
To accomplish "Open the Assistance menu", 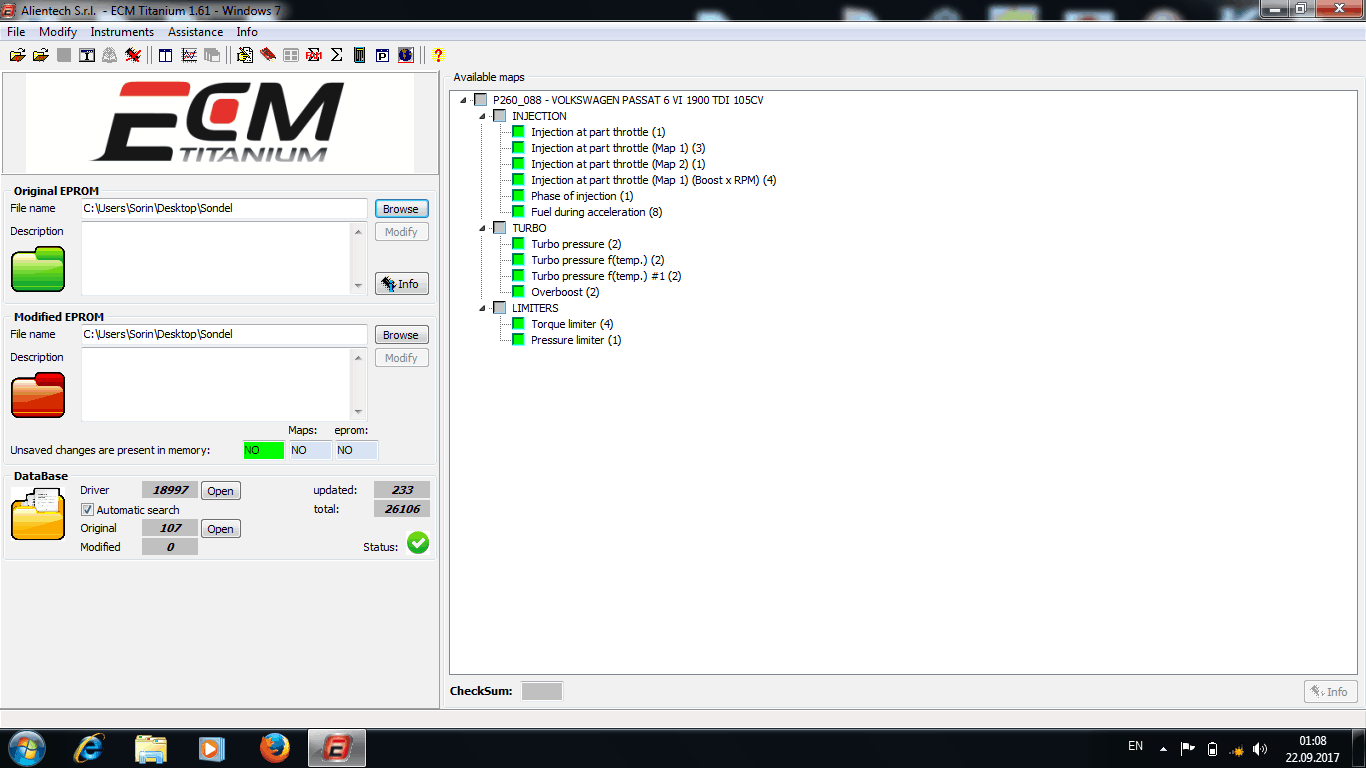I will tap(195, 32).
